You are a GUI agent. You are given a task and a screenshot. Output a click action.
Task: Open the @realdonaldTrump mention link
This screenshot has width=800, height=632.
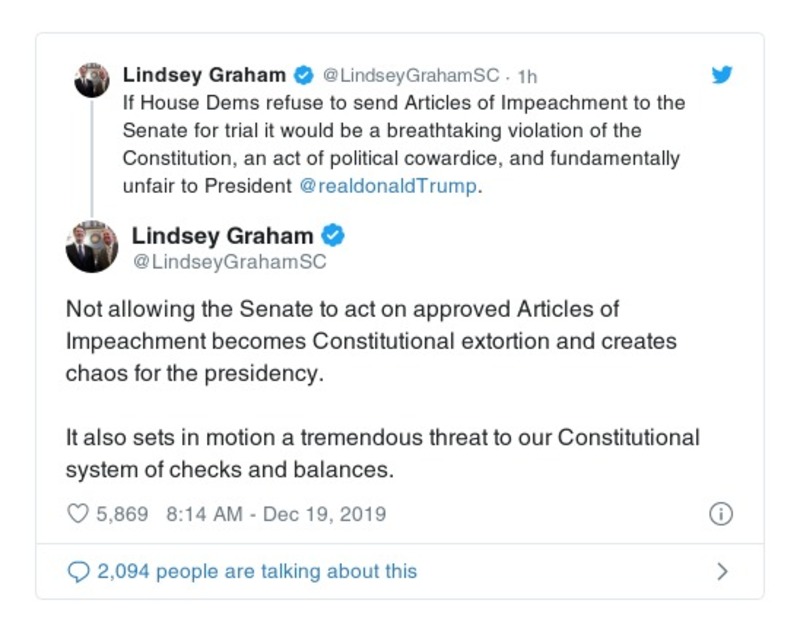tap(388, 186)
